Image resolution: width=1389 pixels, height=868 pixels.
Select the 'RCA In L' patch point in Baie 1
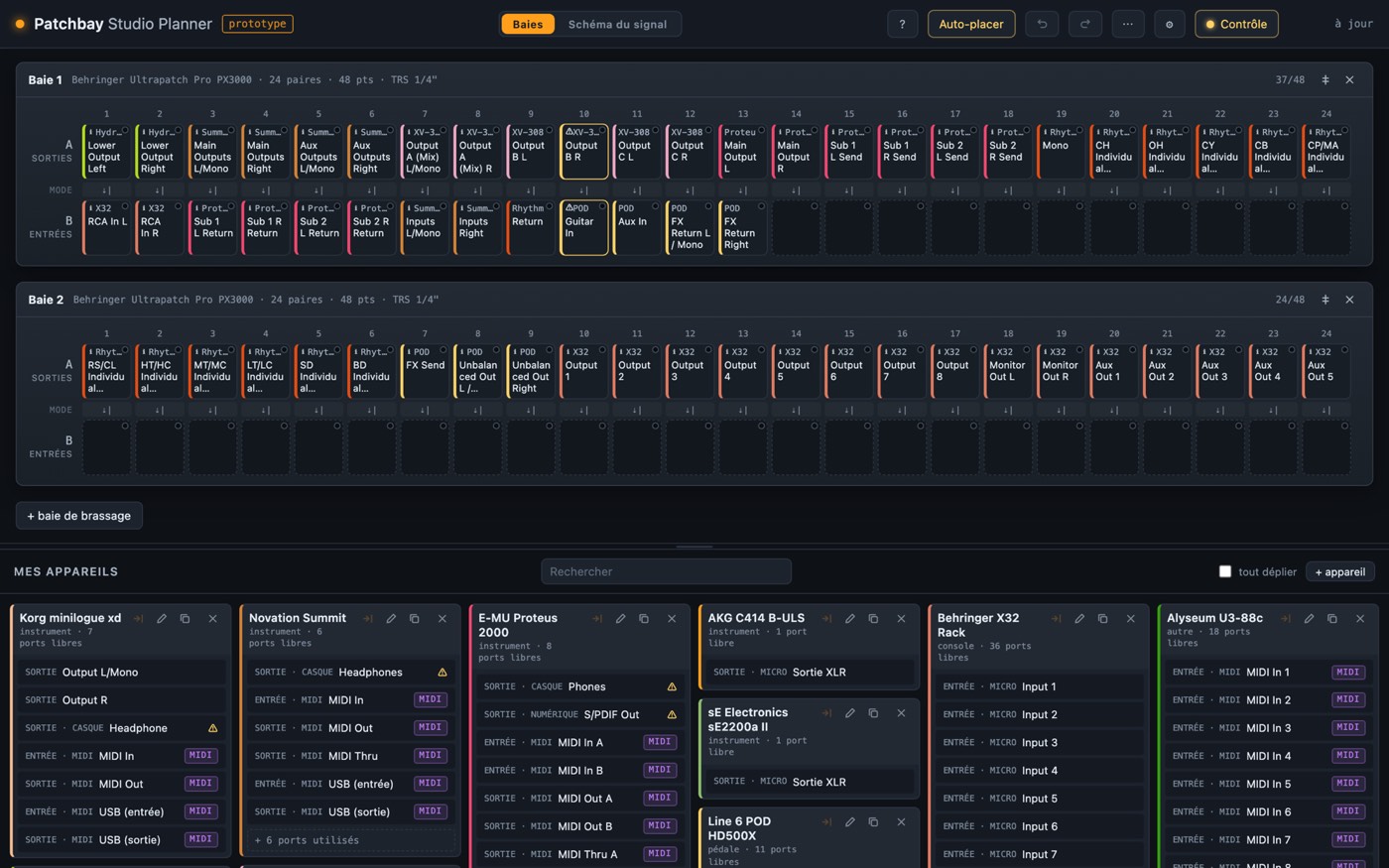[106, 228]
